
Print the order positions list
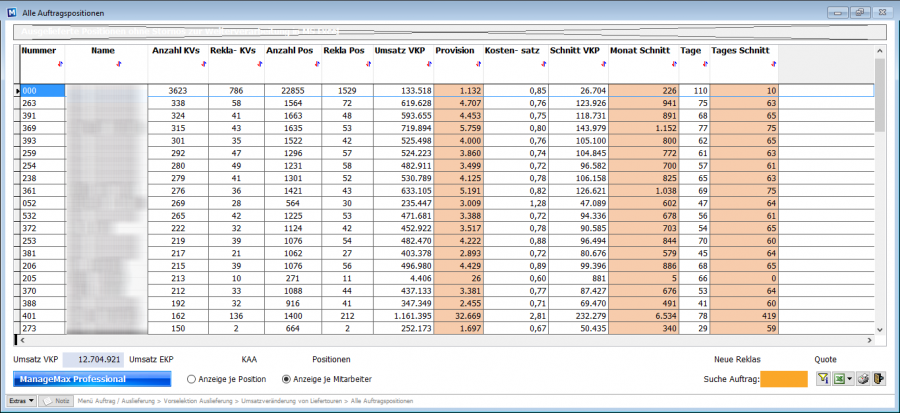(x=863, y=379)
